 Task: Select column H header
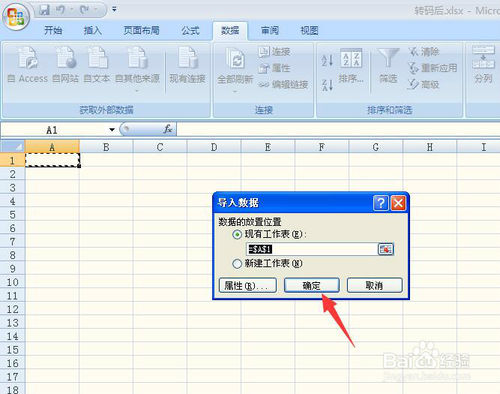coord(430,147)
